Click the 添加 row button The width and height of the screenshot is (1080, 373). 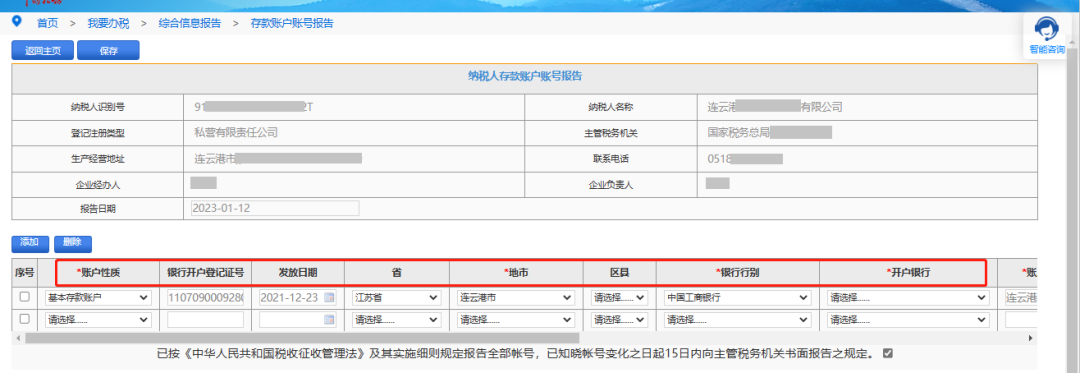30,243
